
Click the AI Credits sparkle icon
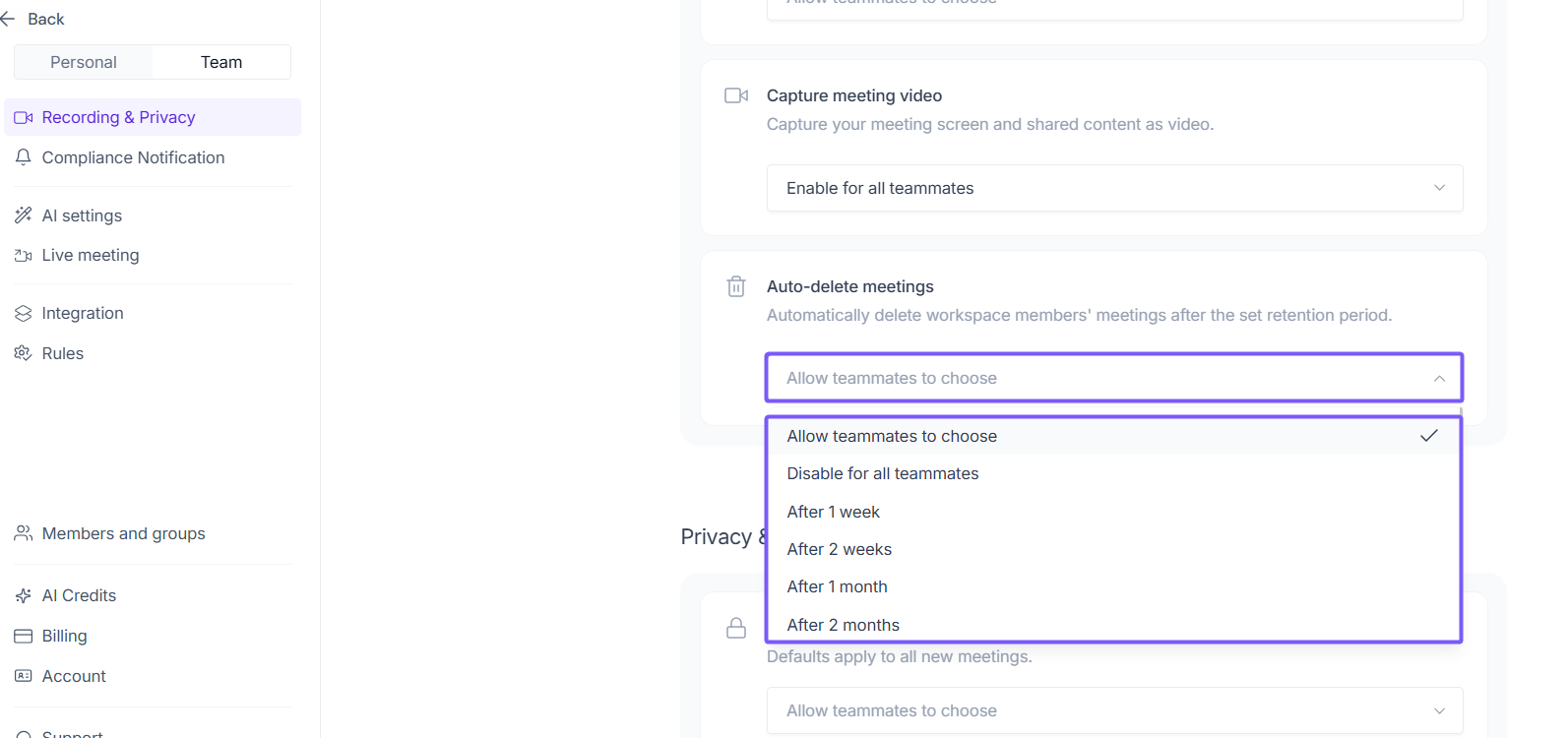tap(24, 595)
